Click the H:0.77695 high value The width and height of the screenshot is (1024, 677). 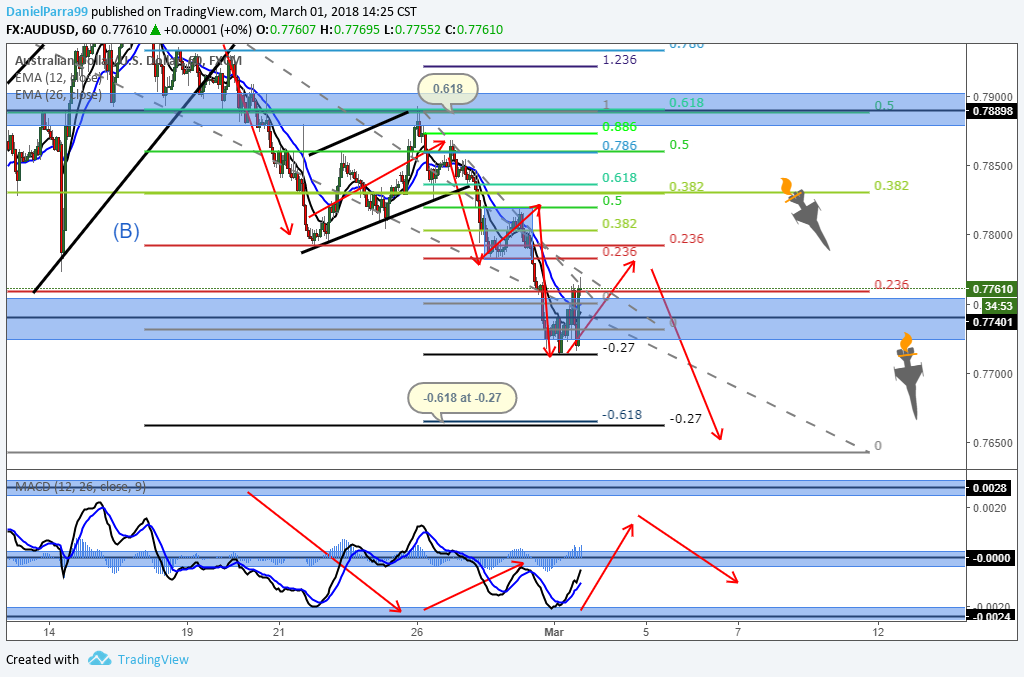tap(349, 29)
